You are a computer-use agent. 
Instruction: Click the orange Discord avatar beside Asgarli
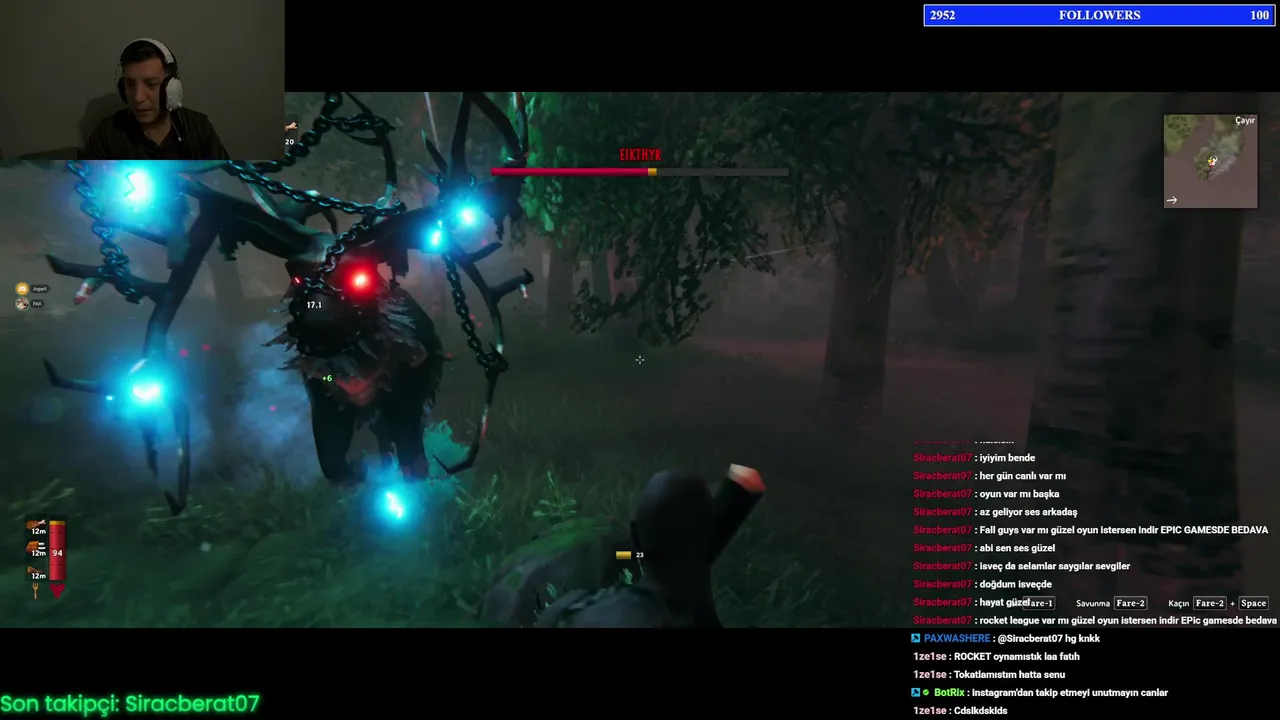pos(21,289)
